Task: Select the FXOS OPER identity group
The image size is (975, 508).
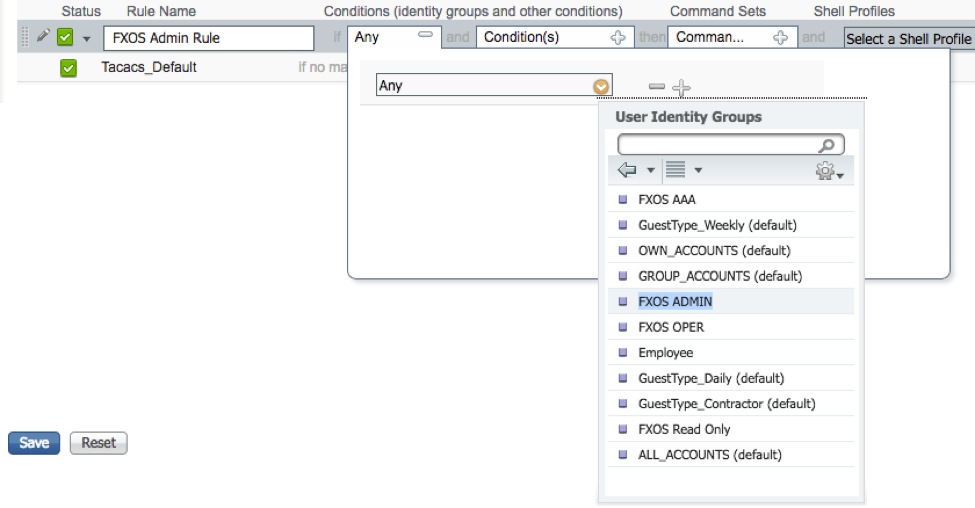Action: pos(670,327)
